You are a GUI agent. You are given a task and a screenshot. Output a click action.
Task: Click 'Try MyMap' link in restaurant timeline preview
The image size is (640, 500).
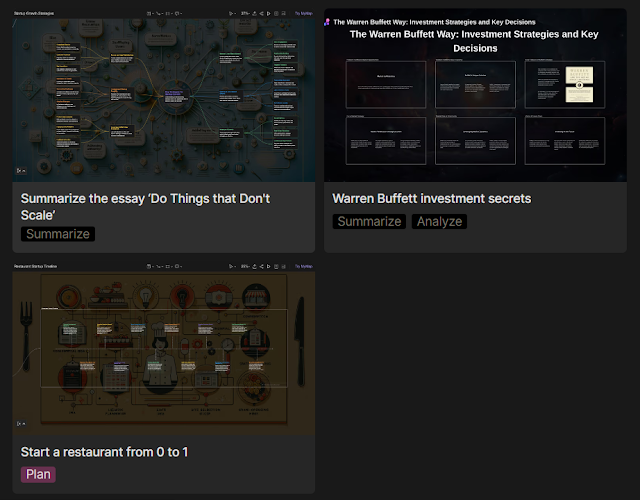pos(304,266)
